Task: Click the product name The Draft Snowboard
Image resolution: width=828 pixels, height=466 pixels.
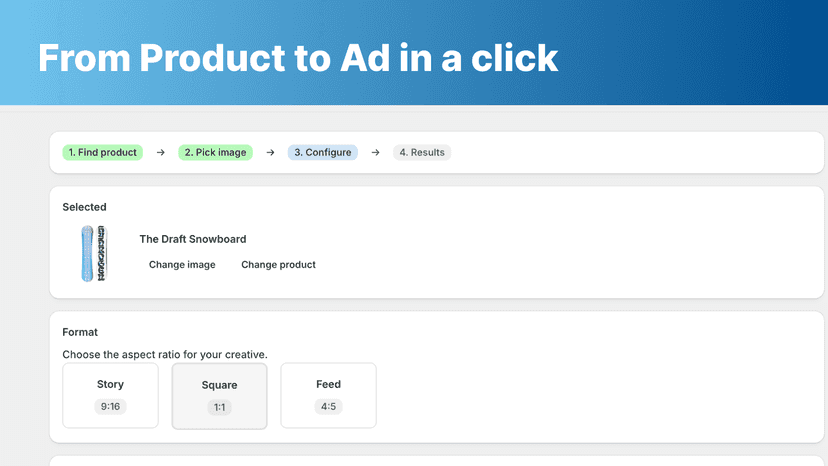Action: [193, 239]
